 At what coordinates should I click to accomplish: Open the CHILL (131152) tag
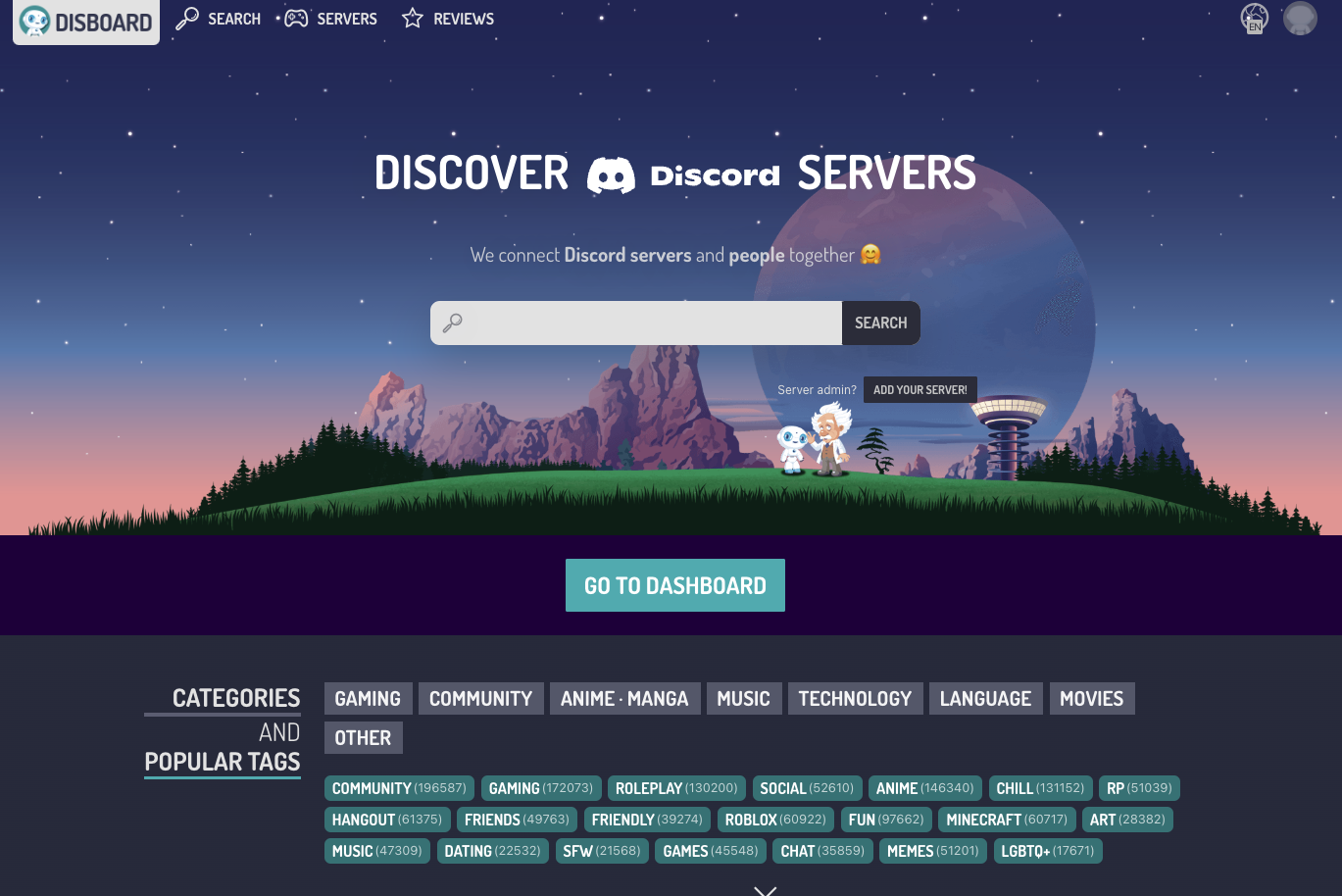click(x=1040, y=788)
